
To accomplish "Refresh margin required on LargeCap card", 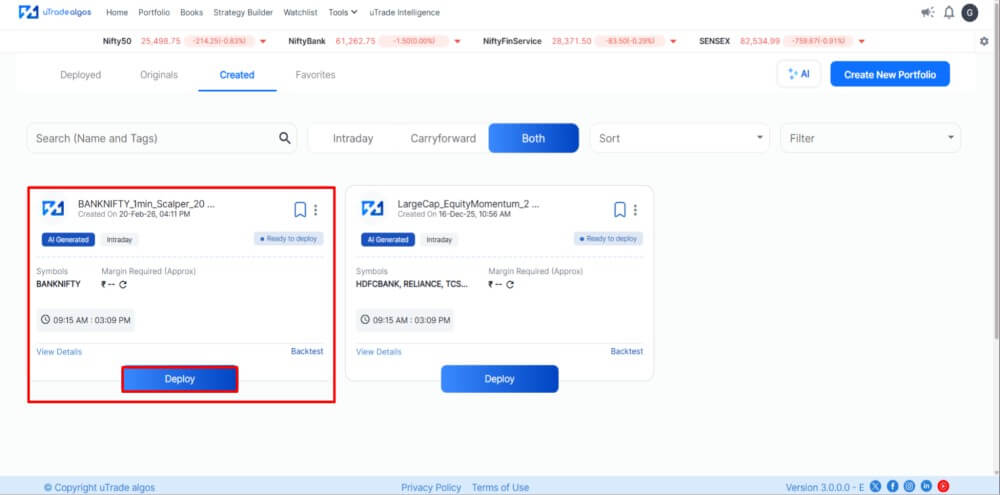I will (x=510, y=284).
